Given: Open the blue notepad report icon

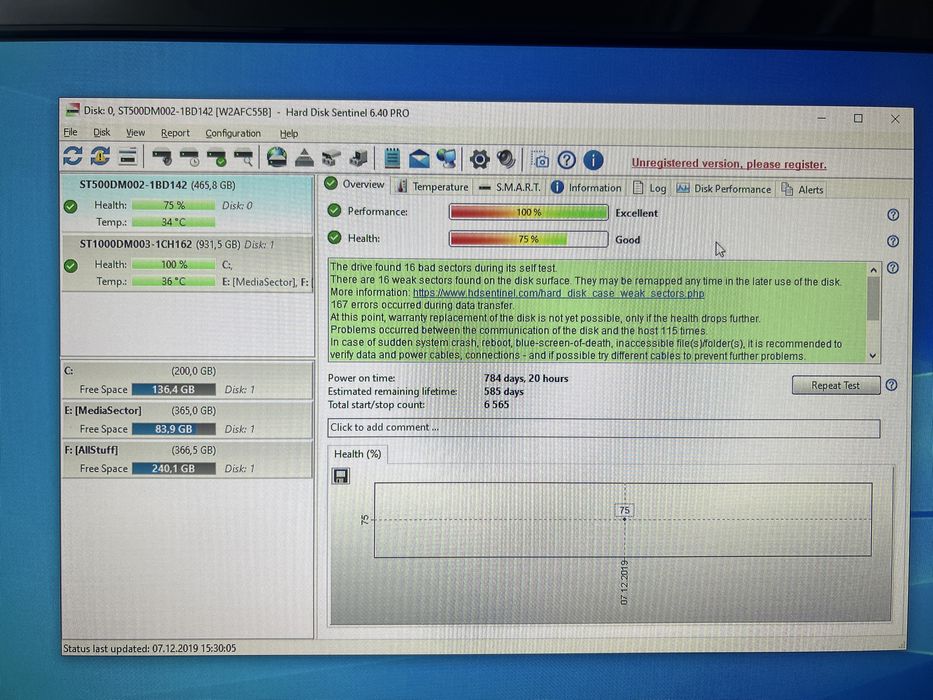Looking at the screenshot, I should 392,158.
